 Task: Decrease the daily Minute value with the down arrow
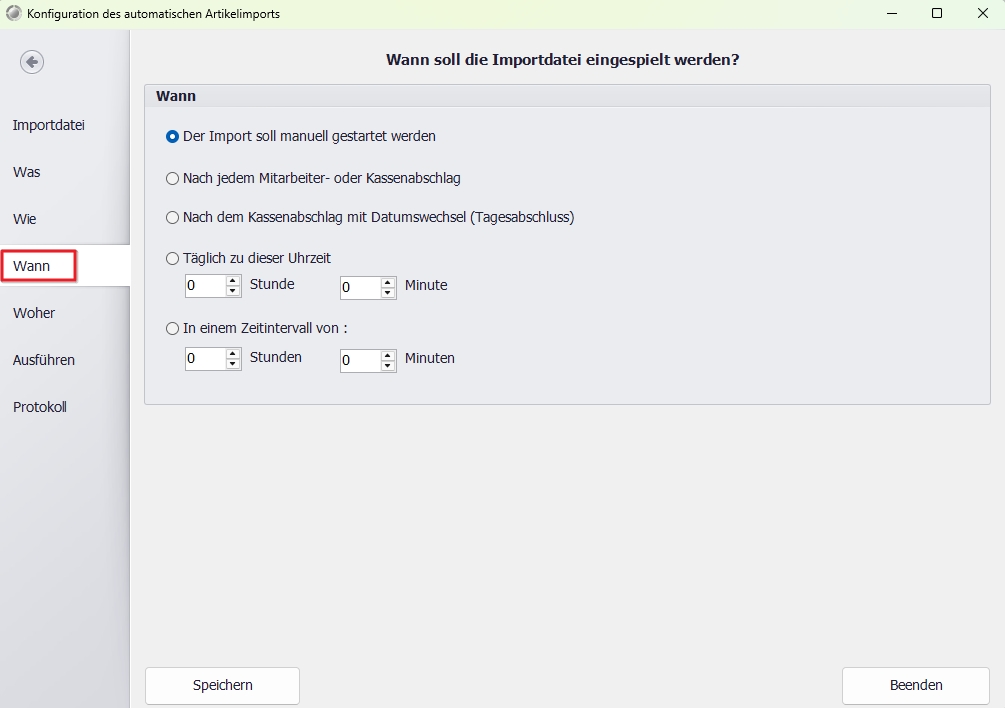(x=388, y=292)
